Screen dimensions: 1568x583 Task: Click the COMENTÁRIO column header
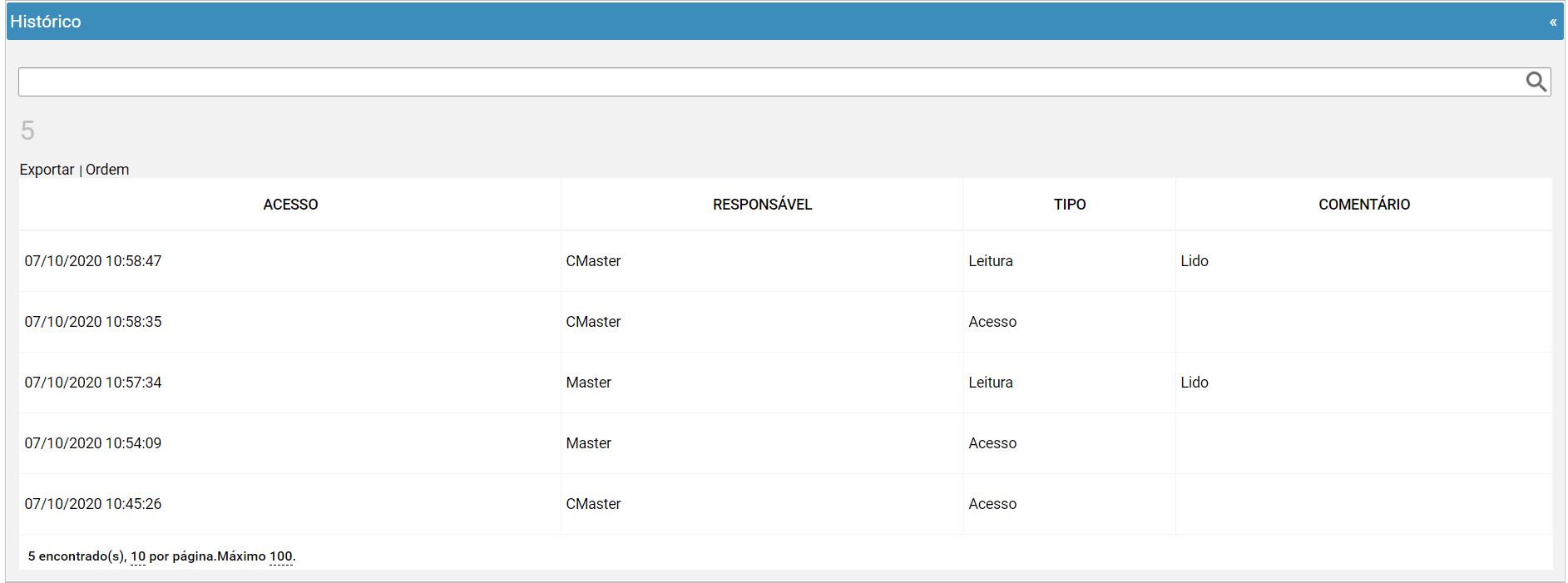[x=1364, y=205]
